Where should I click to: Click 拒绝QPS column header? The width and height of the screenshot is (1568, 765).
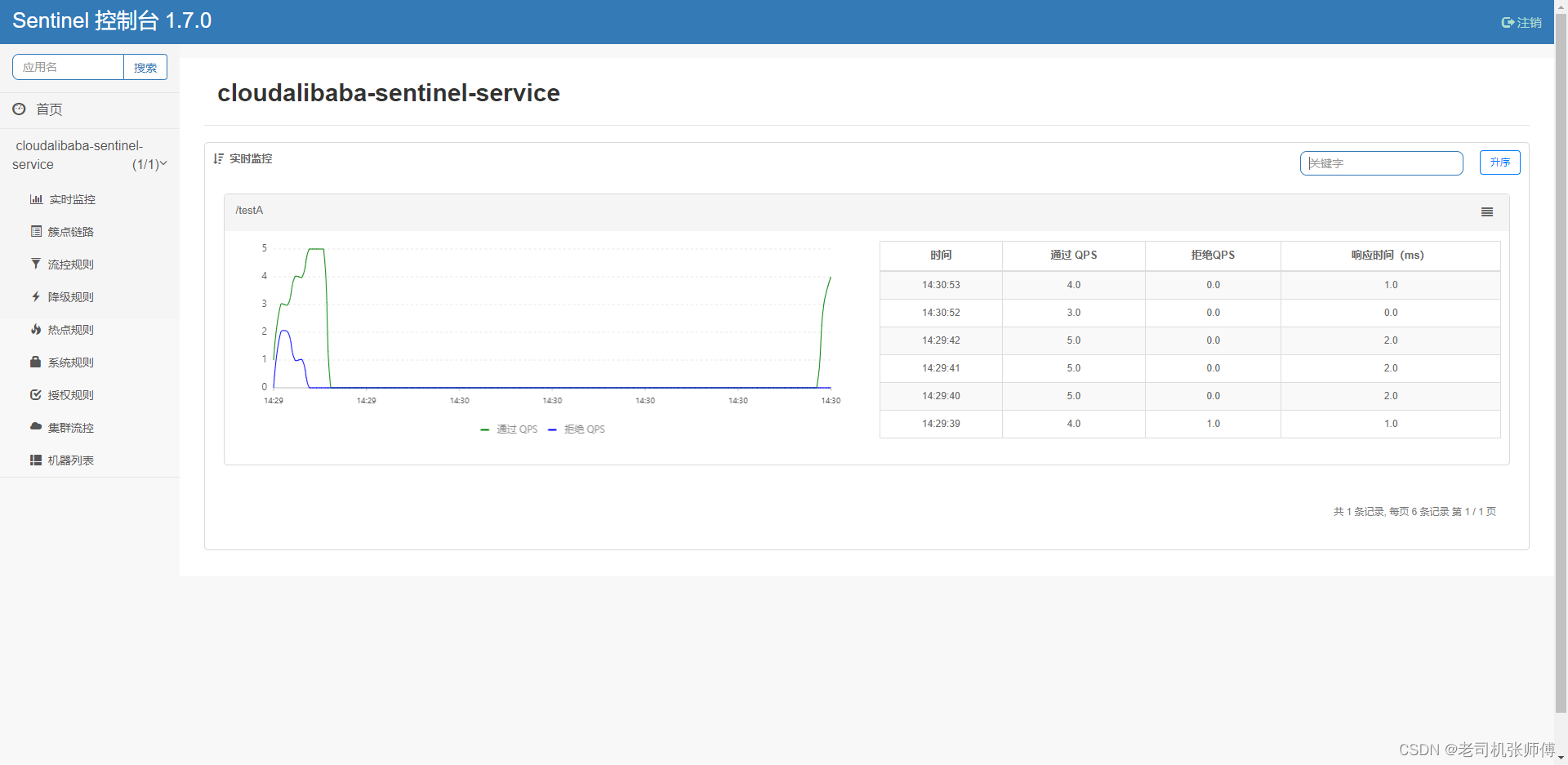(1213, 256)
